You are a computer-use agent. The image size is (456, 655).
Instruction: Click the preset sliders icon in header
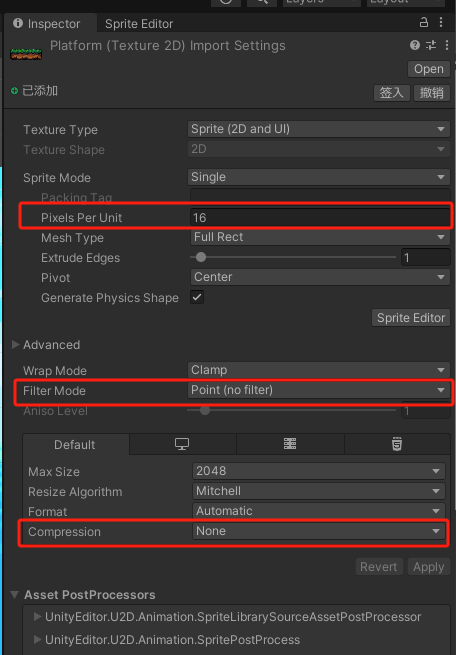click(x=431, y=45)
